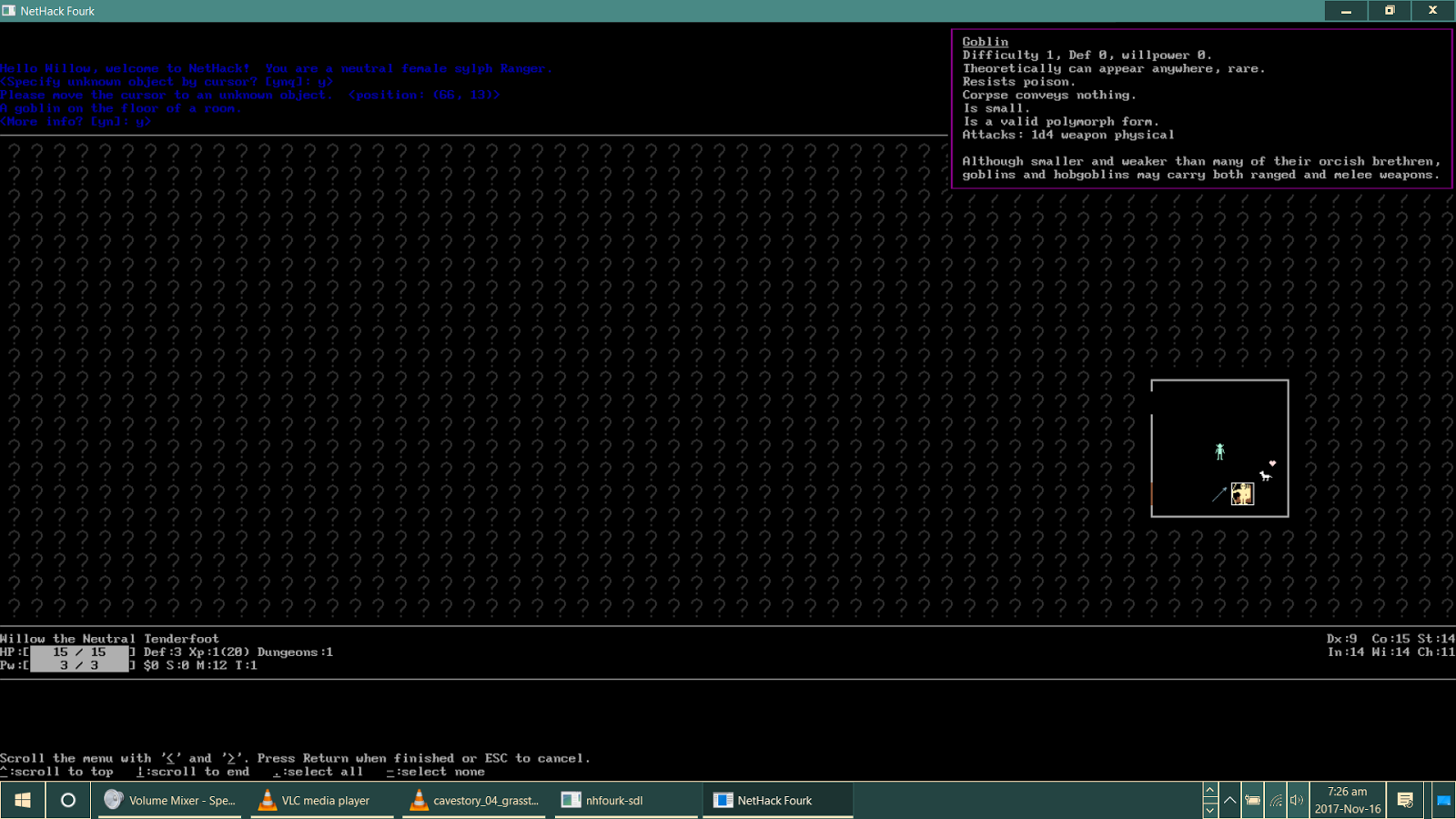Select the green goblin sprite on the map

(x=1219, y=452)
